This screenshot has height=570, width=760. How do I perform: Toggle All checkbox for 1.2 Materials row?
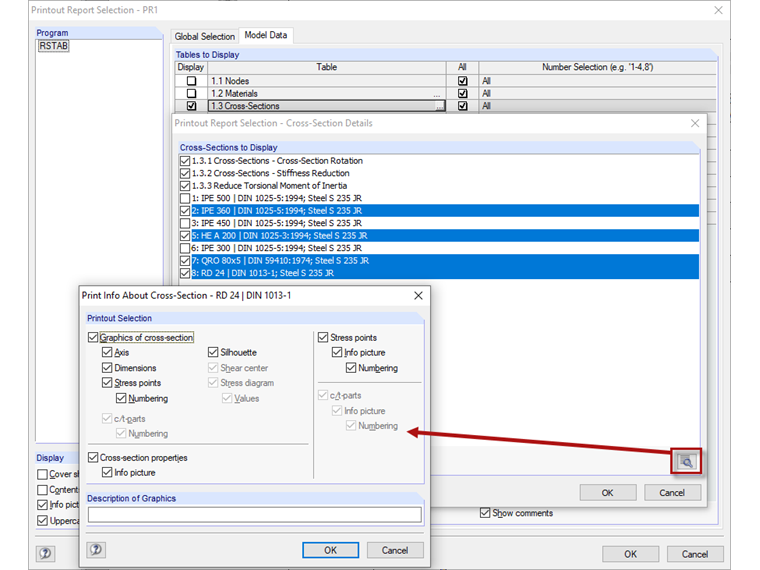(462, 94)
